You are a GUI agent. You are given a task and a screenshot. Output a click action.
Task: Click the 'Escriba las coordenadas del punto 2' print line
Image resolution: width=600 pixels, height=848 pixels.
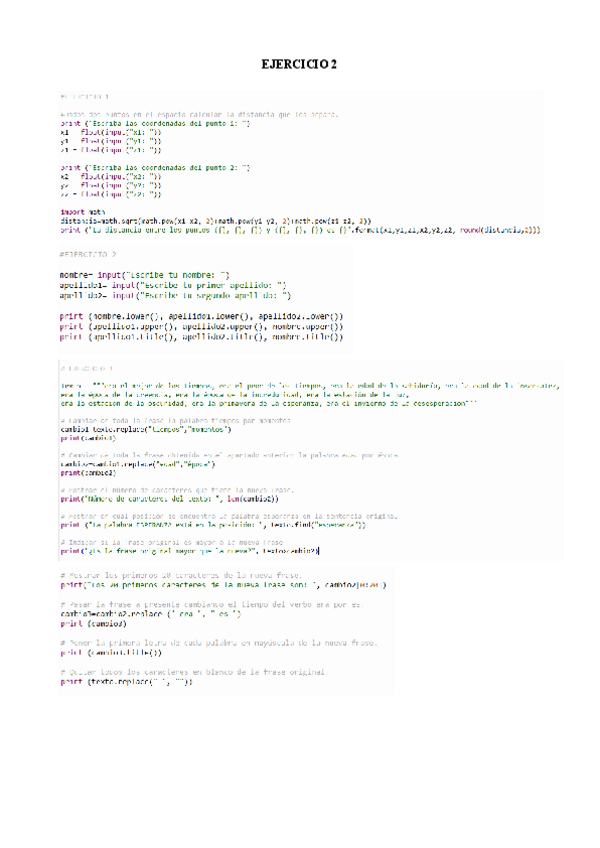click(155, 167)
